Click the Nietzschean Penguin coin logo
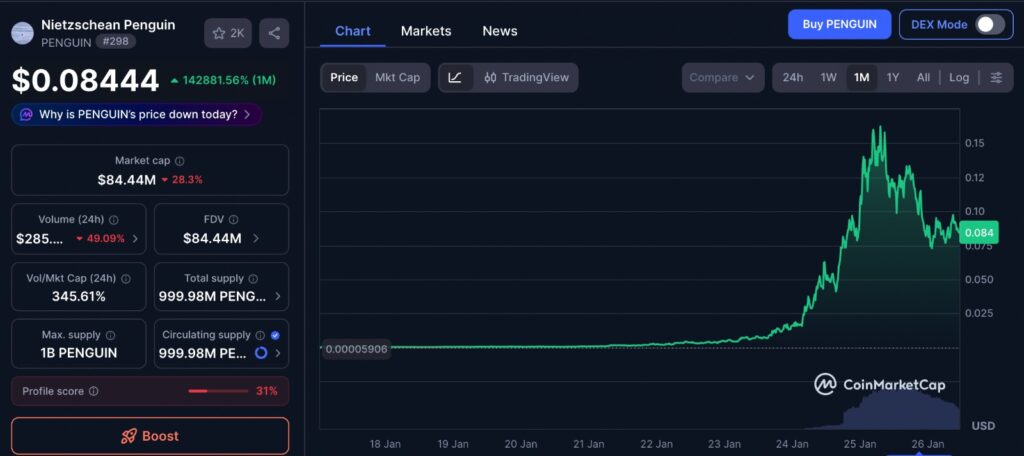The image size is (1024, 456). point(23,33)
